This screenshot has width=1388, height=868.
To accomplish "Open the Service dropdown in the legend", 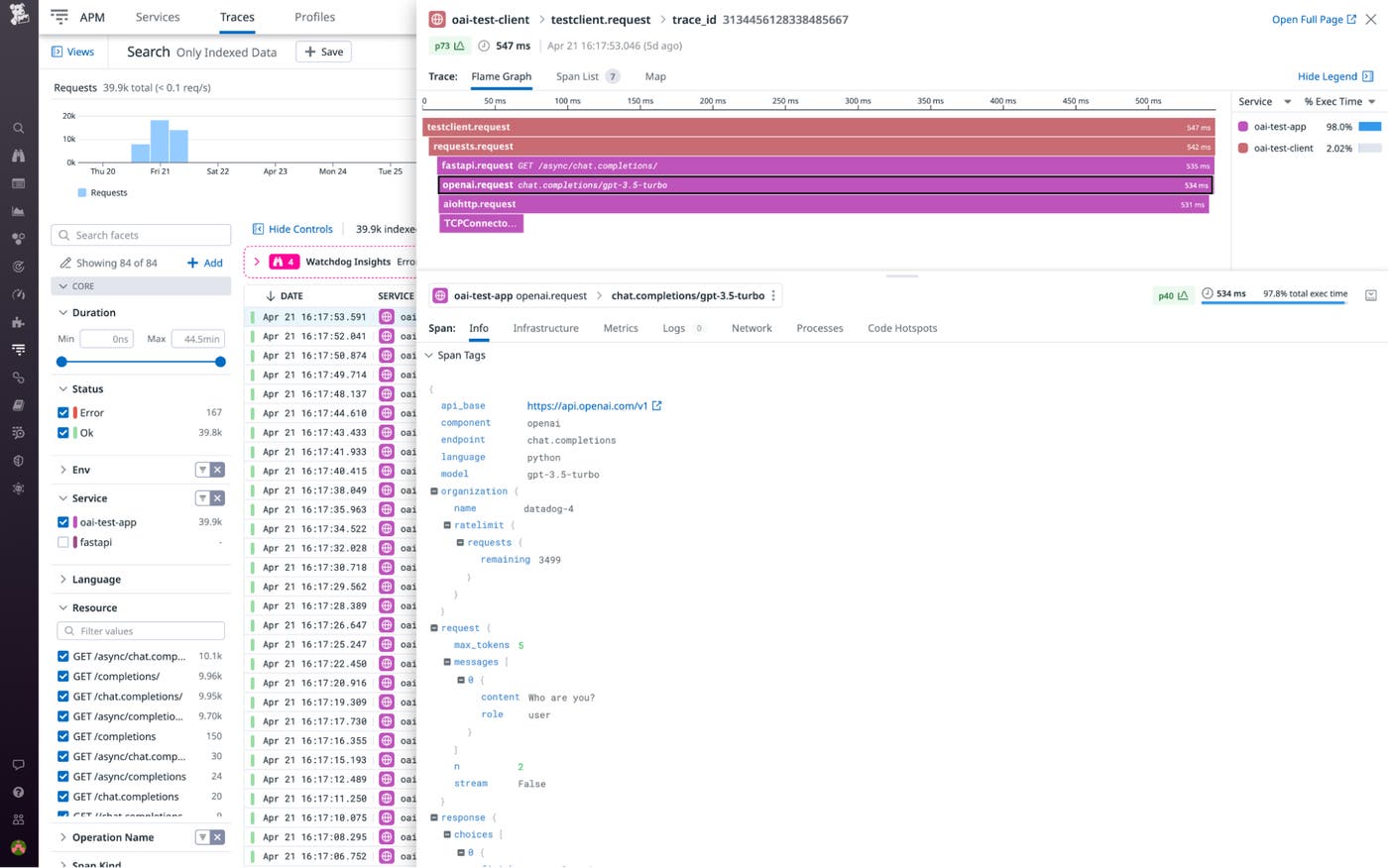I will (1264, 101).
